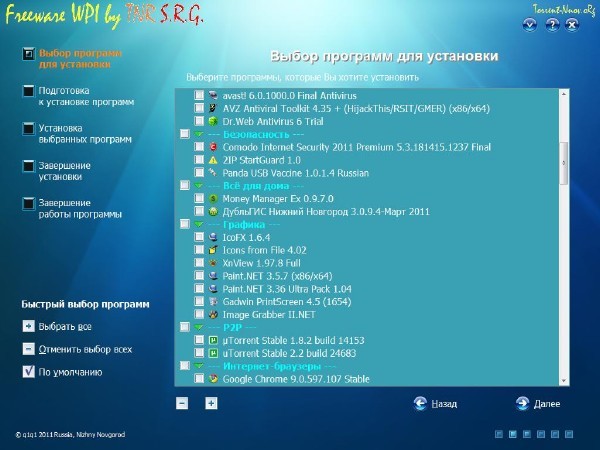Open step Завершение работы программы
This screenshot has width=600, height=450.
[x=72, y=209]
